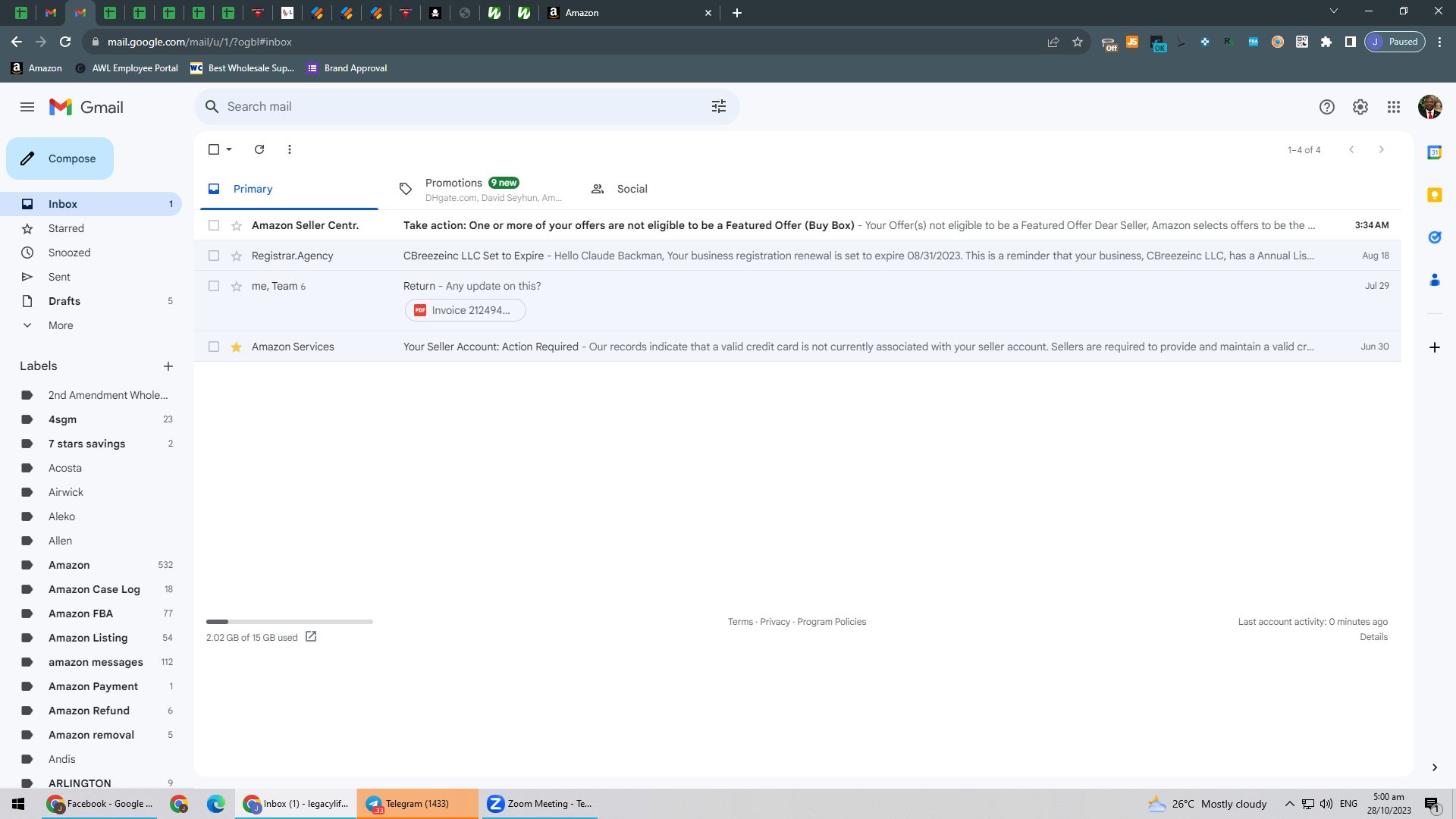The height and width of the screenshot is (819, 1456).
Task: Open the Invoice 212494 PDF attachment
Action: click(466, 310)
